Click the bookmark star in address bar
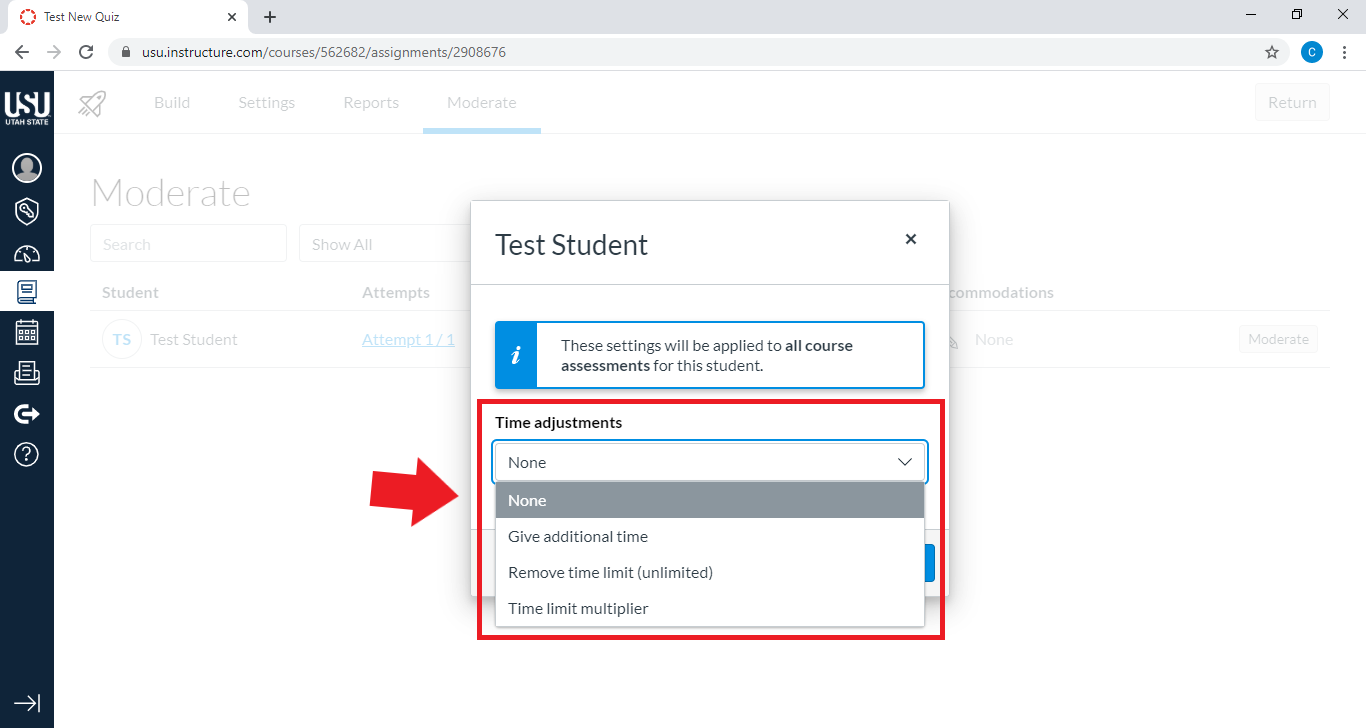 click(1271, 51)
